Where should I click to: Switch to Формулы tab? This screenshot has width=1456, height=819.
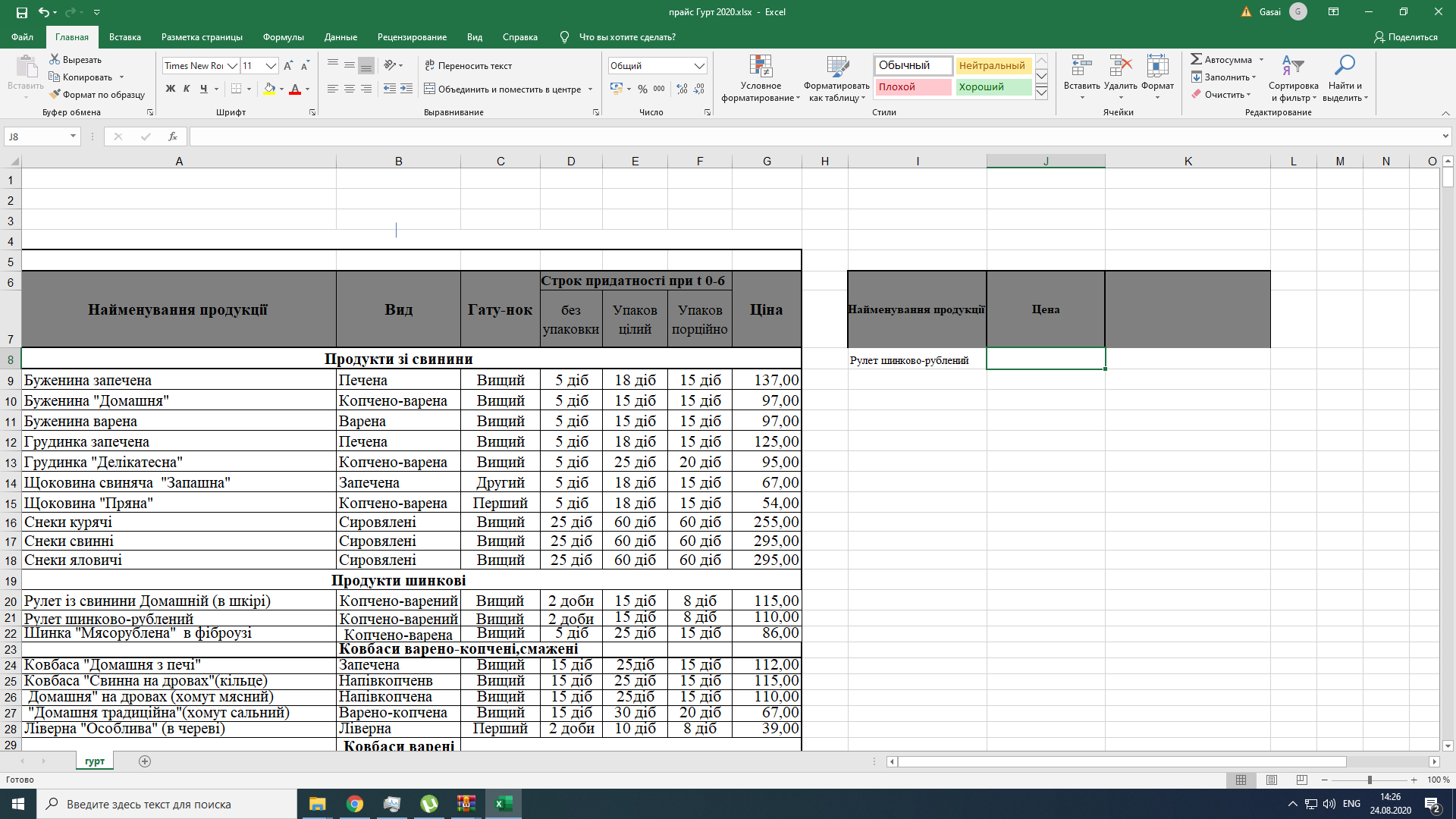tap(283, 36)
